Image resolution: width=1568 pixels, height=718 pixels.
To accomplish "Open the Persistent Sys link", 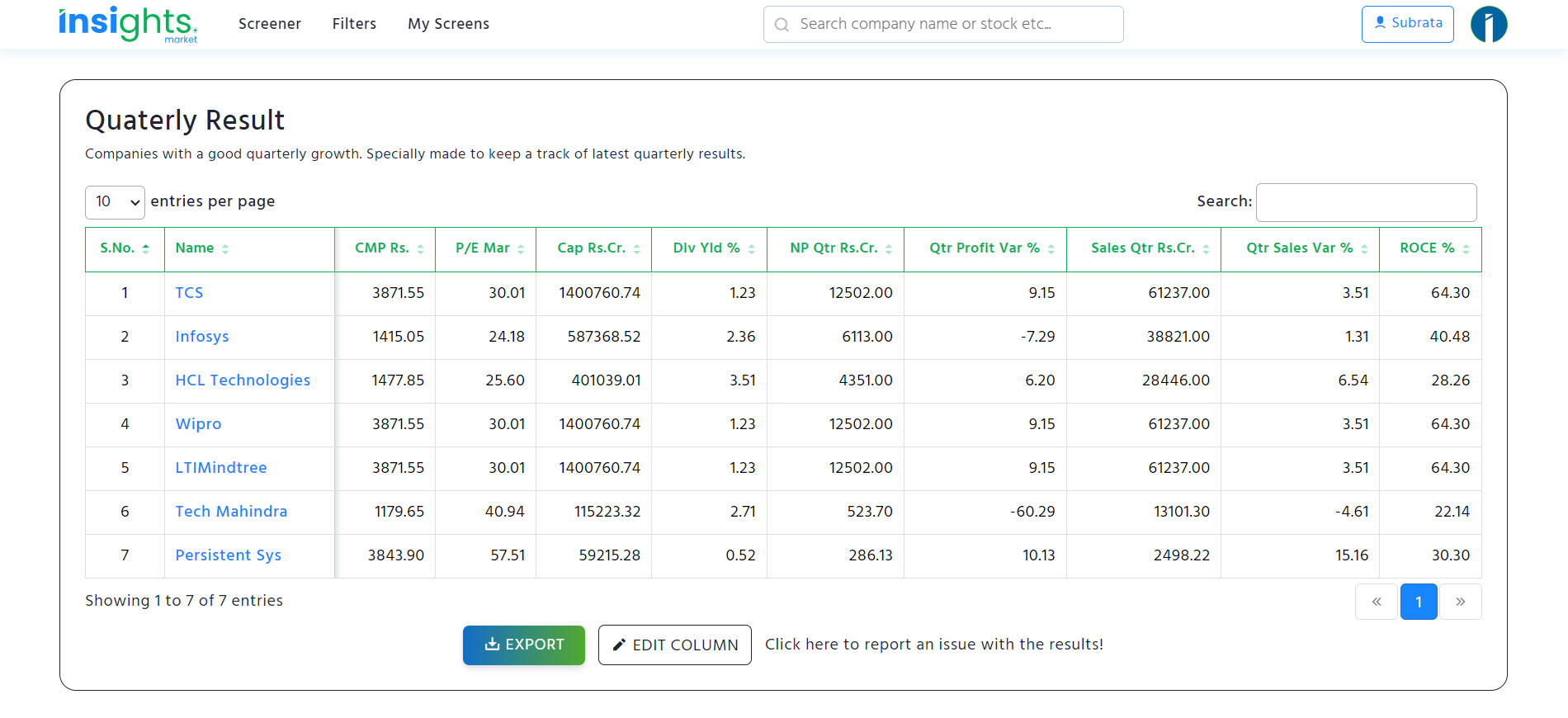I will tap(228, 555).
